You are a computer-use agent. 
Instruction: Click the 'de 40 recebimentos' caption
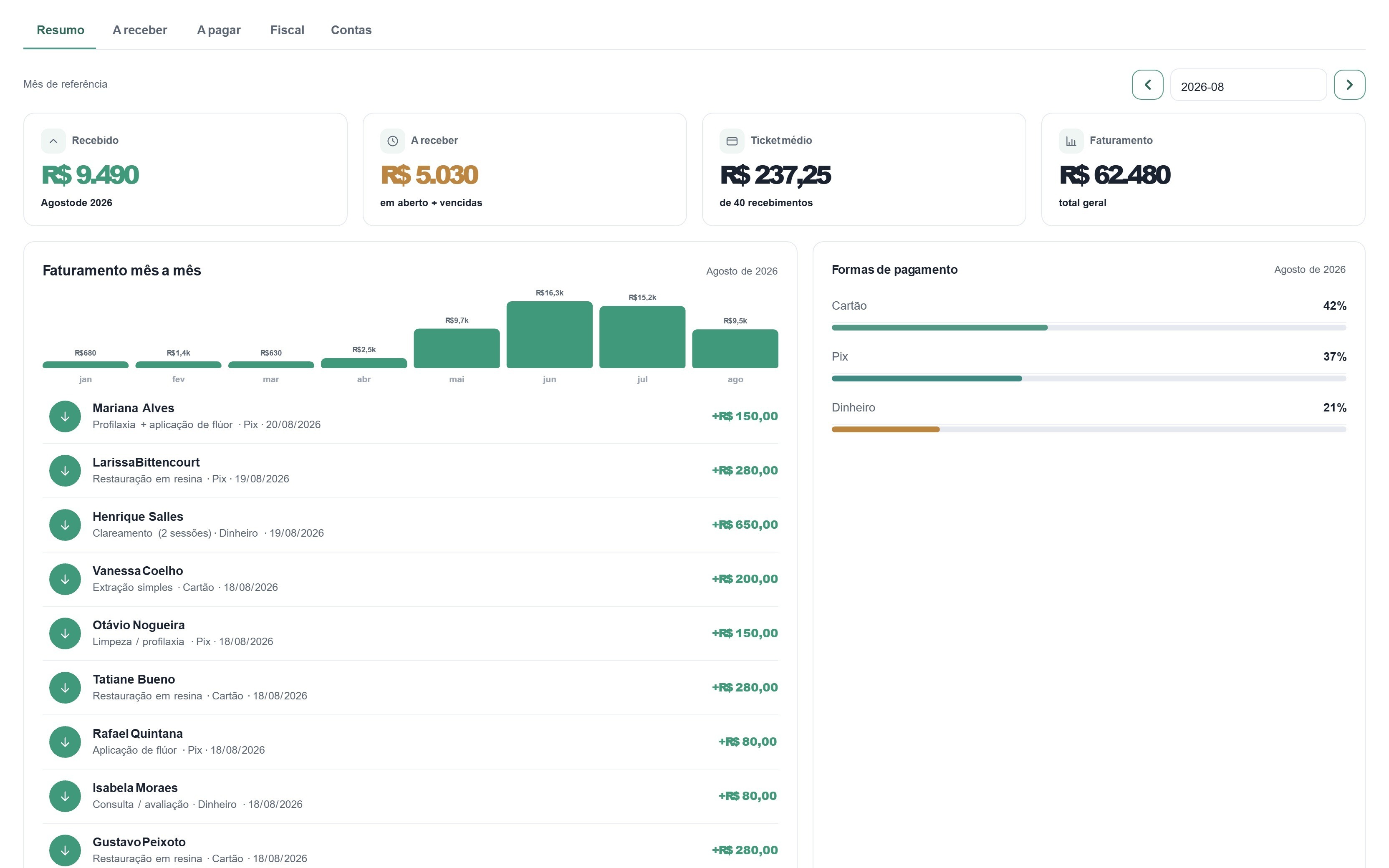[x=766, y=203]
